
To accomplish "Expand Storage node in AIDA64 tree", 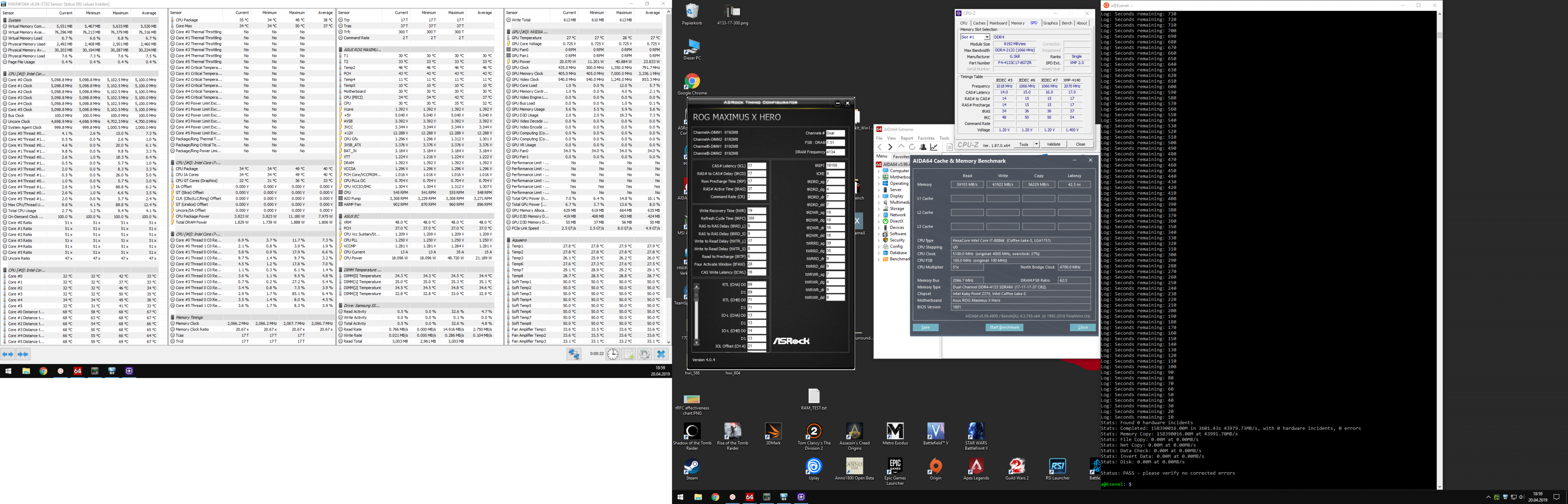I will (879, 208).
